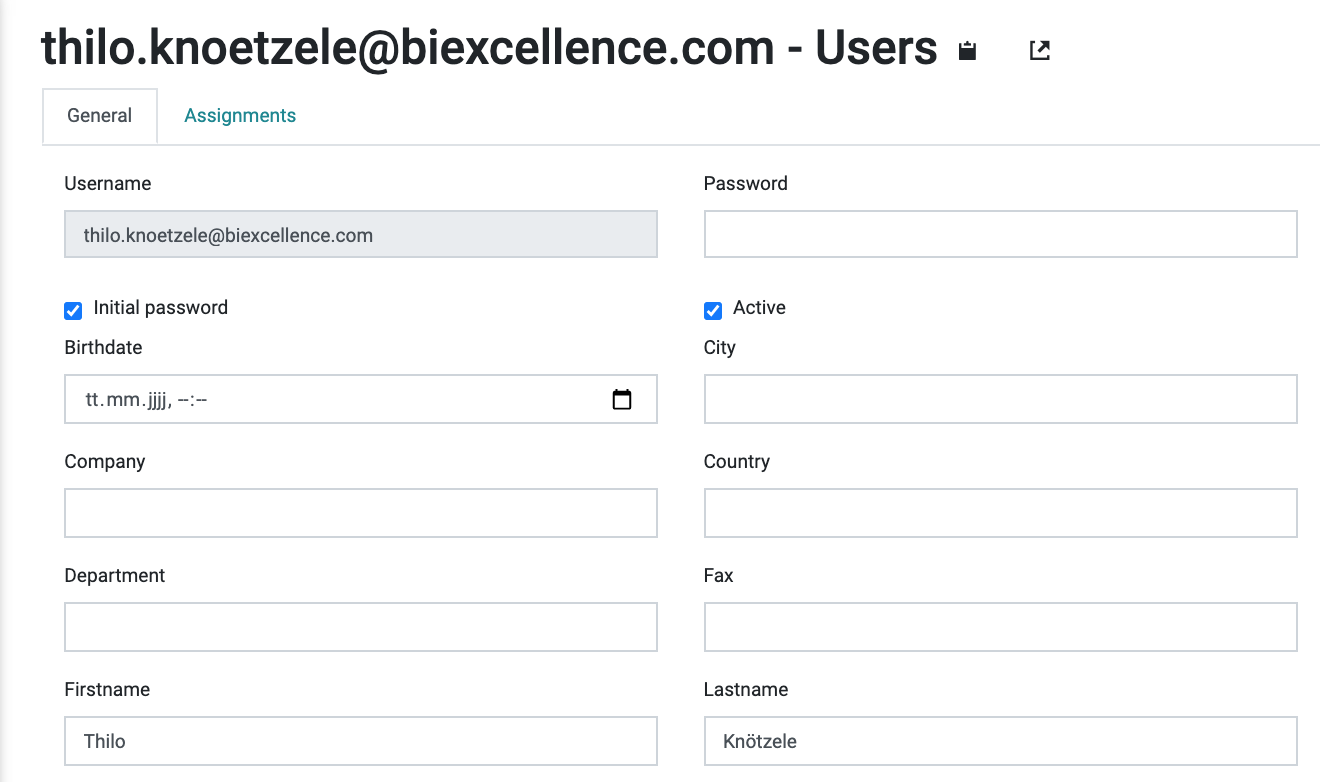Switch to the Assignments tab
Image resolution: width=1326 pixels, height=782 pixels.
[x=240, y=116]
